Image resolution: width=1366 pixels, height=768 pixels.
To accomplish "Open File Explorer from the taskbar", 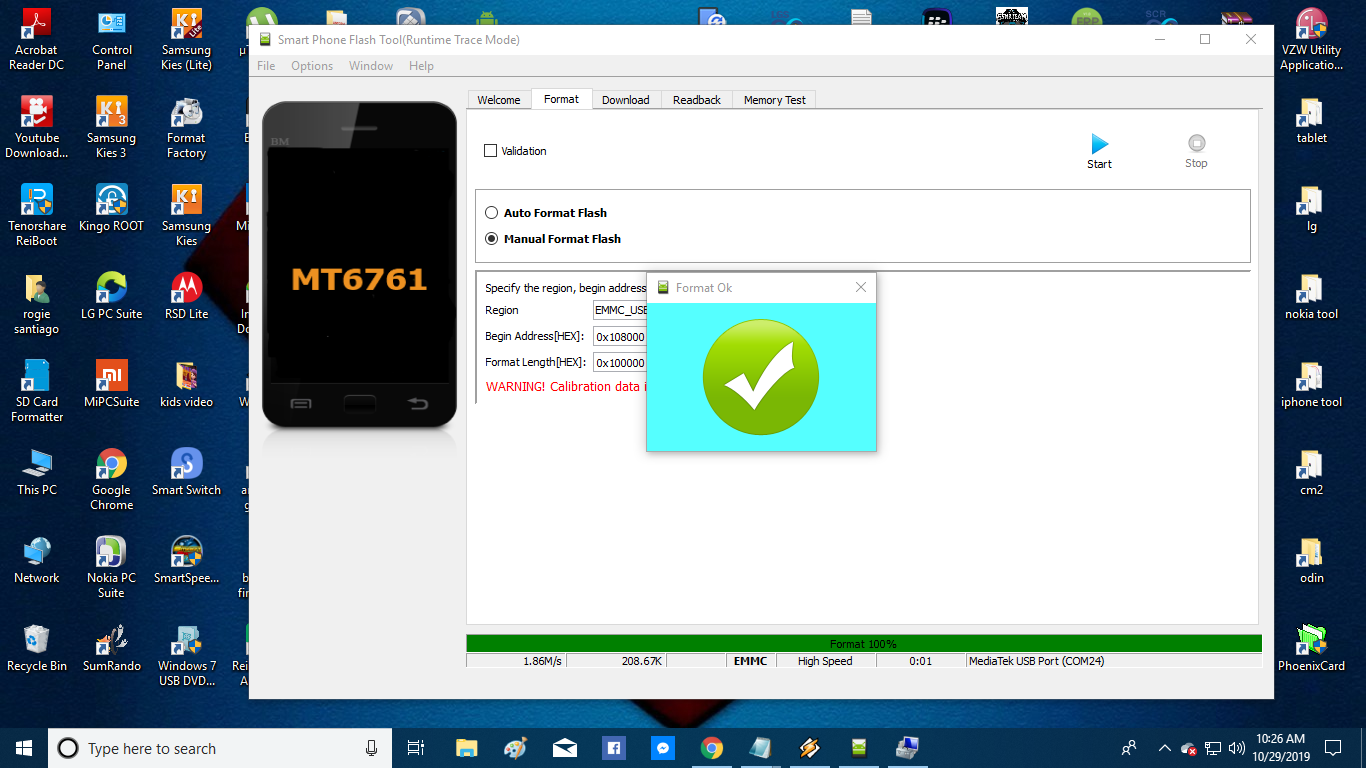I will click(x=467, y=748).
